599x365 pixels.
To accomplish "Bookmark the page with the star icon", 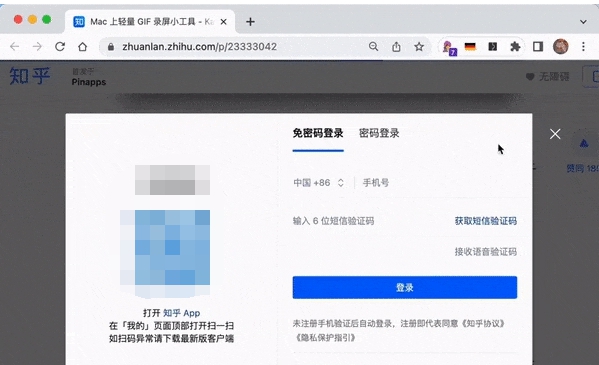I will [419, 47].
